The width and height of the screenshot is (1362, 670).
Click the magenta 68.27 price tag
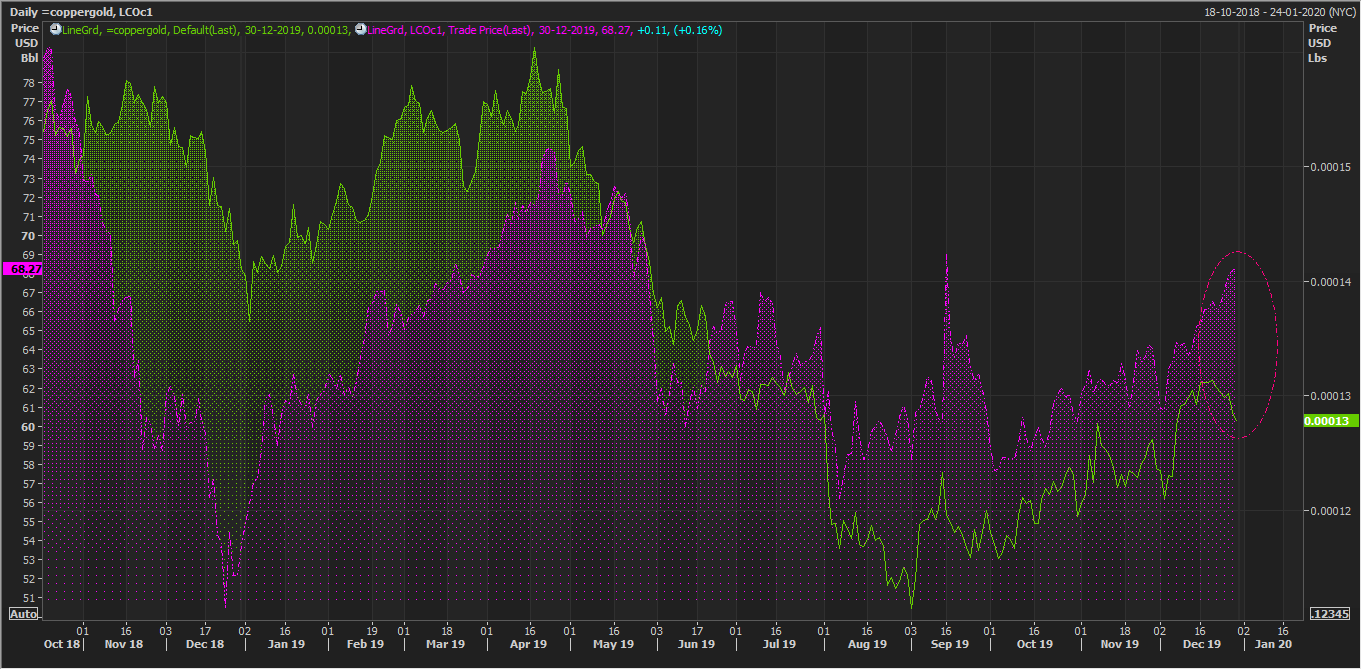(22, 269)
